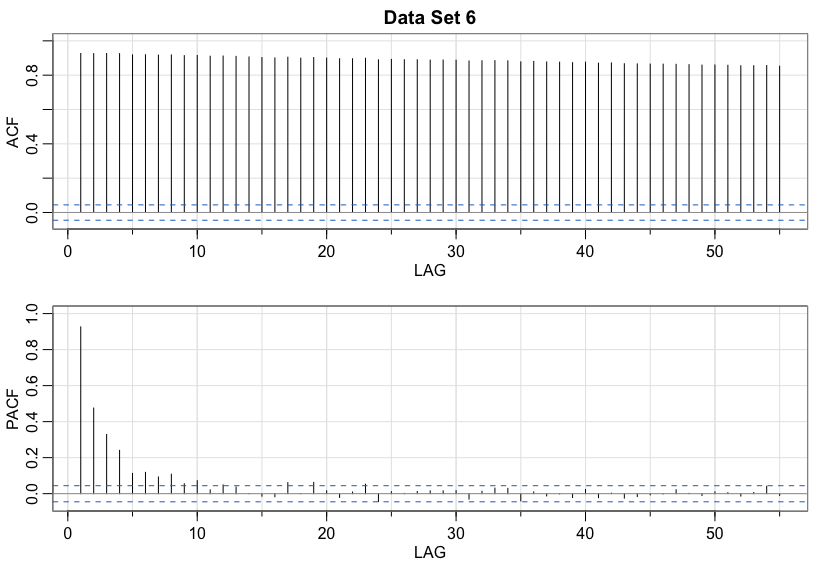The image size is (822, 564).
Task: Select the 1.0 tick label on PACF axis
Action: coord(33,315)
